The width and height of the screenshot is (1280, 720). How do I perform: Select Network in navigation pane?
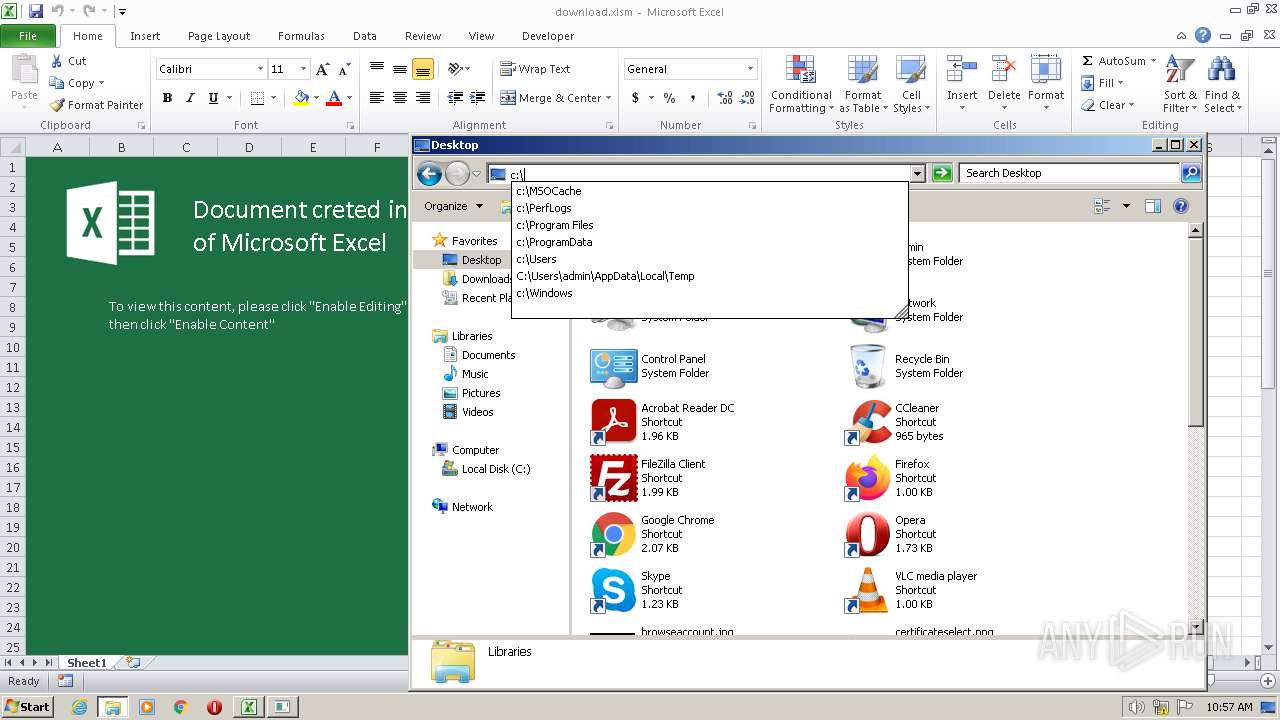coord(472,507)
